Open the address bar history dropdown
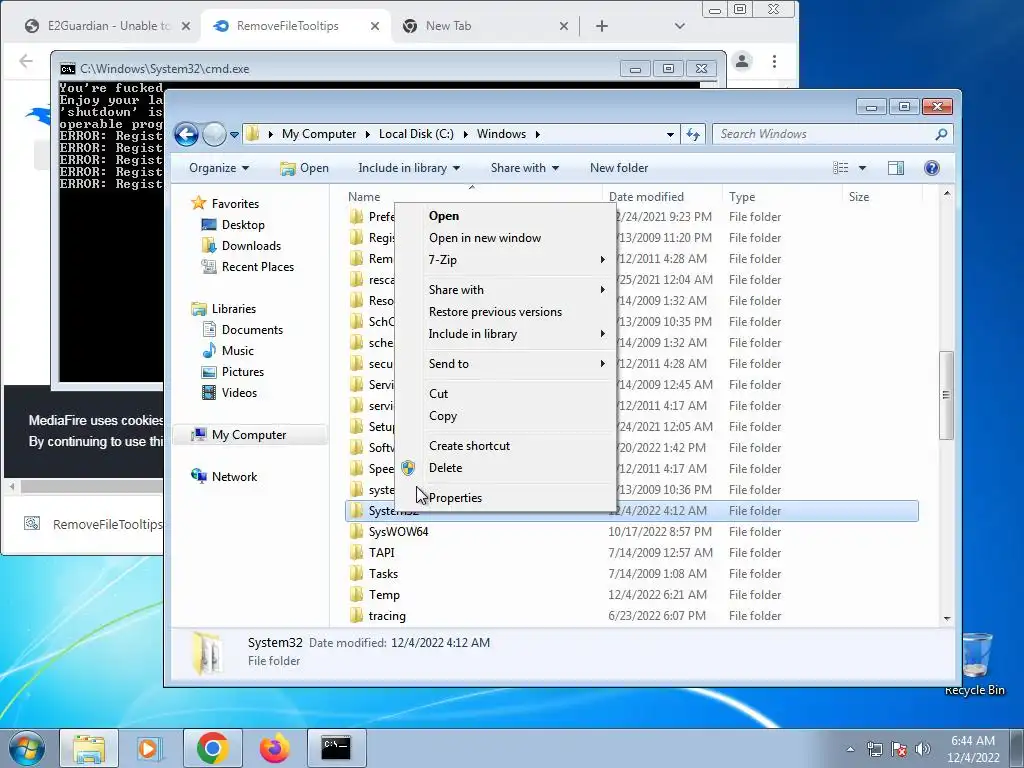 point(670,135)
